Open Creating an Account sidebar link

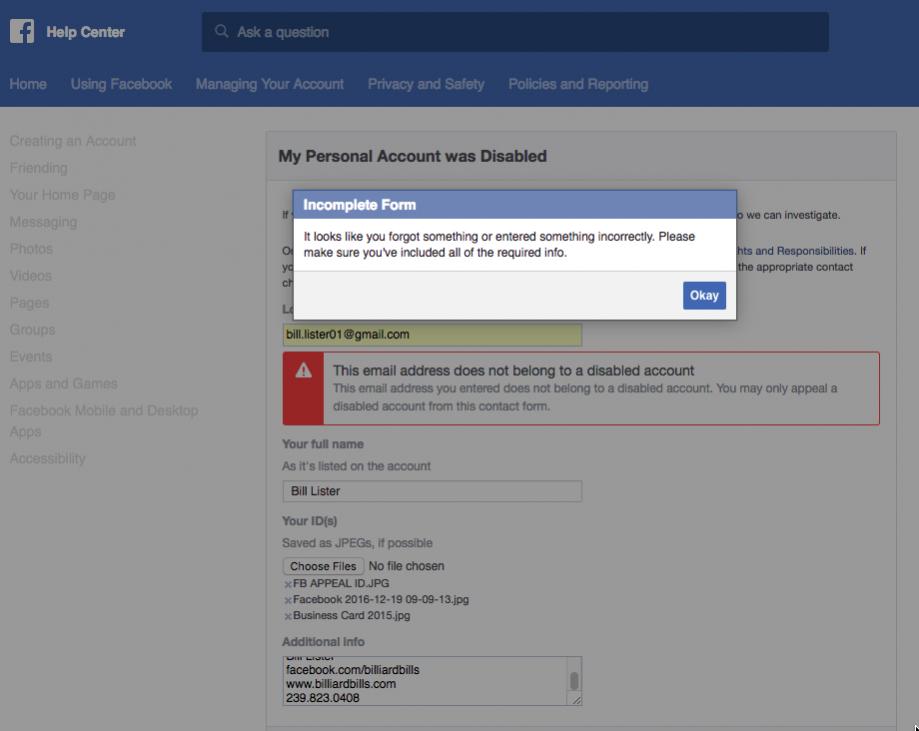click(x=73, y=141)
